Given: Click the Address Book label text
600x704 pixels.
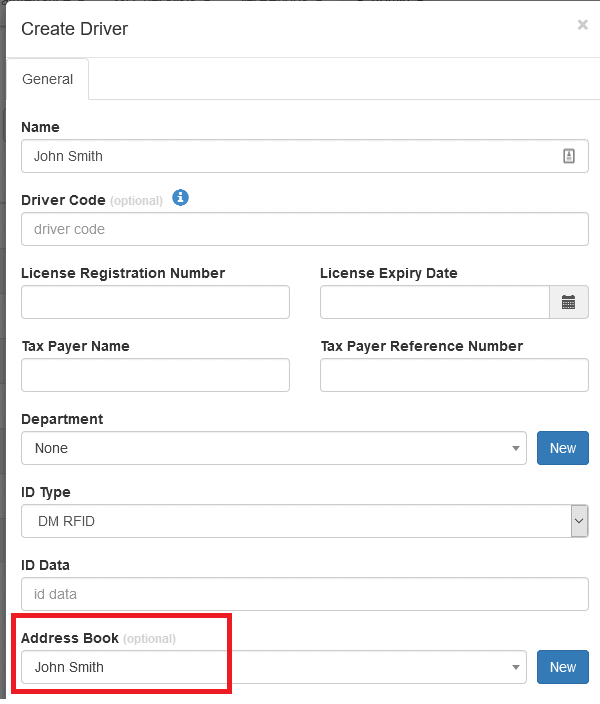Looking at the screenshot, I should click(x=69, y=638).
